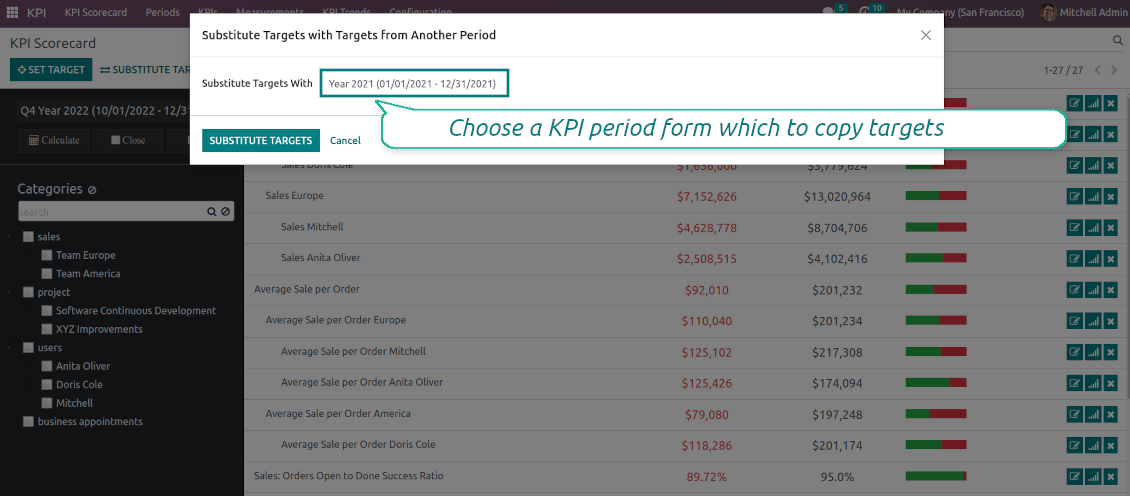Open the top-right search magnifier icon
The width and height of the screenshot is (1130, 496).
click(1118, 41)
